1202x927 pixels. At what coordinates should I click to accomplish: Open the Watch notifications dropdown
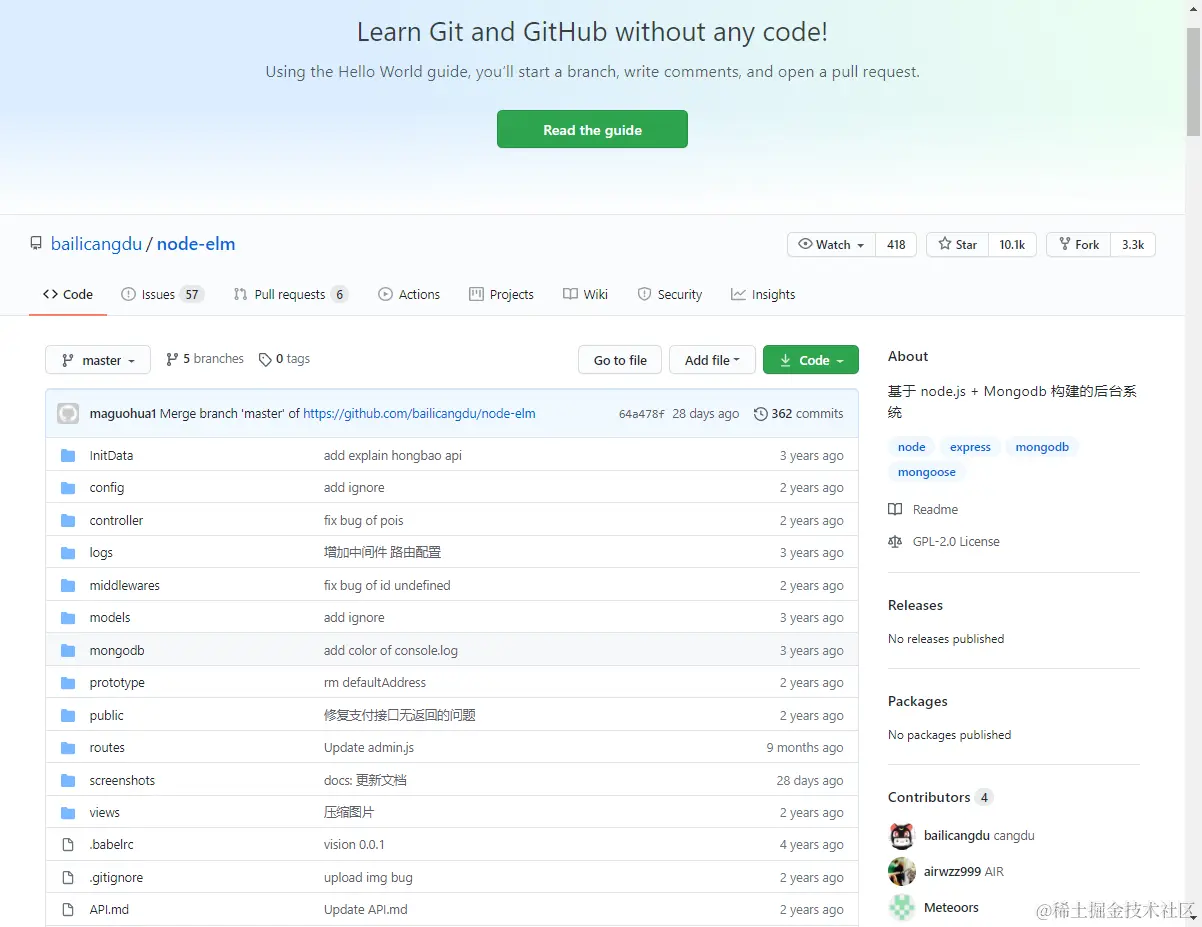pyautogui.click(x=831, y=245)
